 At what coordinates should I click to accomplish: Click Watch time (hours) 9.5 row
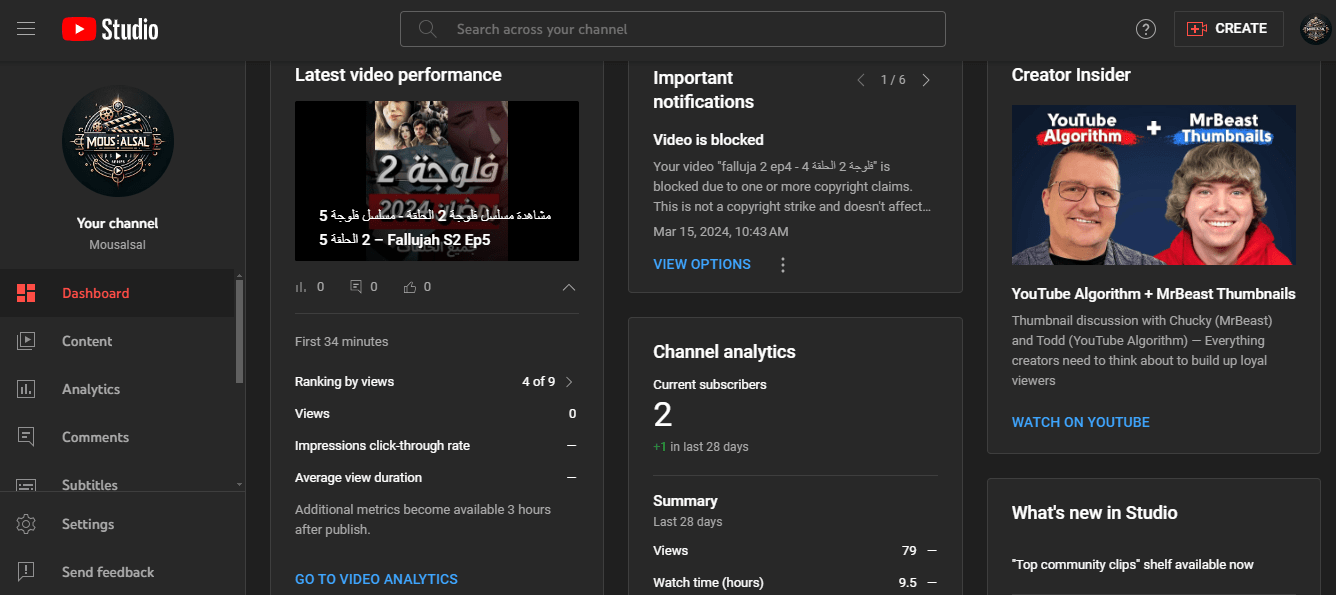point(795,583)
